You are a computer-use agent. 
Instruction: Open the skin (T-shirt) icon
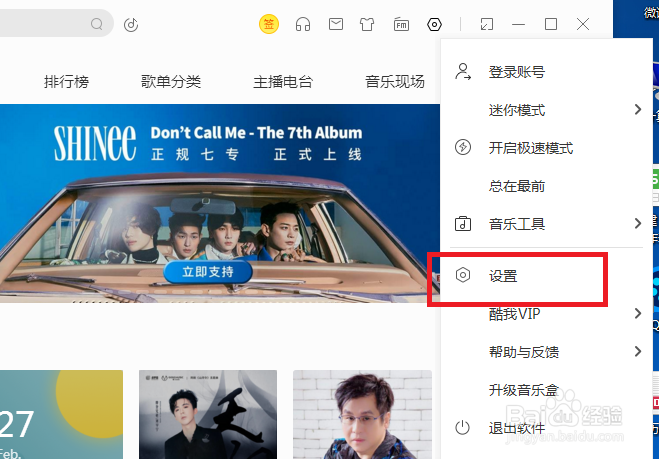click(x=367, y=24)
